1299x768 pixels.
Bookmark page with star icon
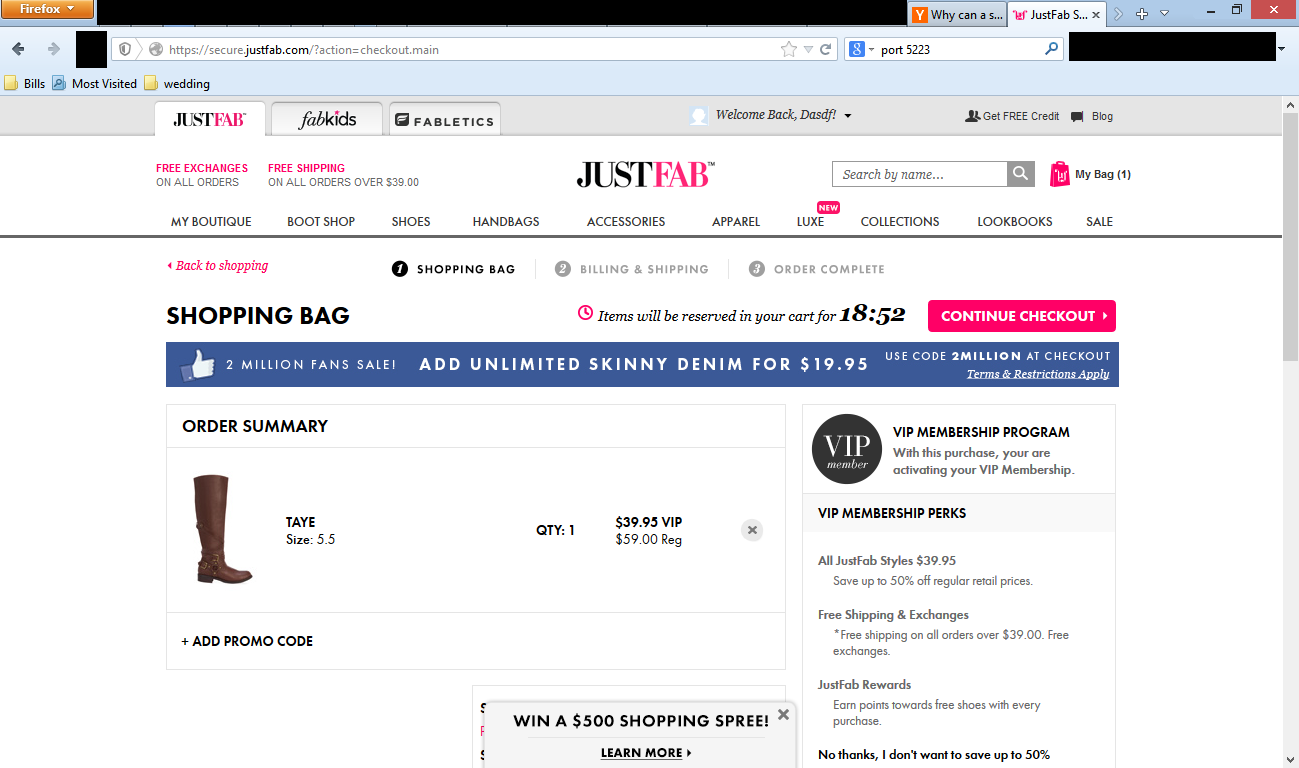pos(788,49)
